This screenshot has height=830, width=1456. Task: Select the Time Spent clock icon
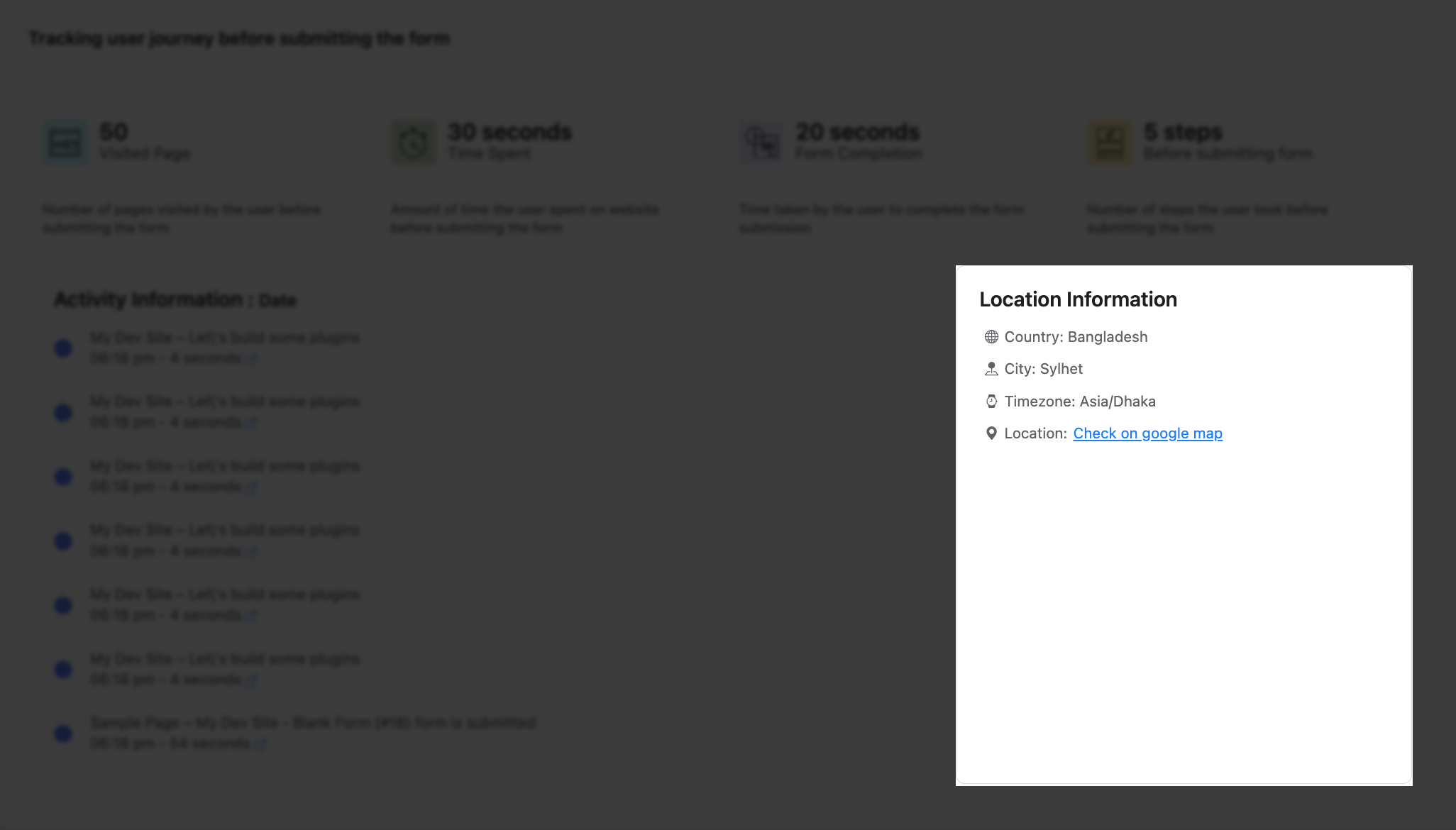click(x=413, y=142)
